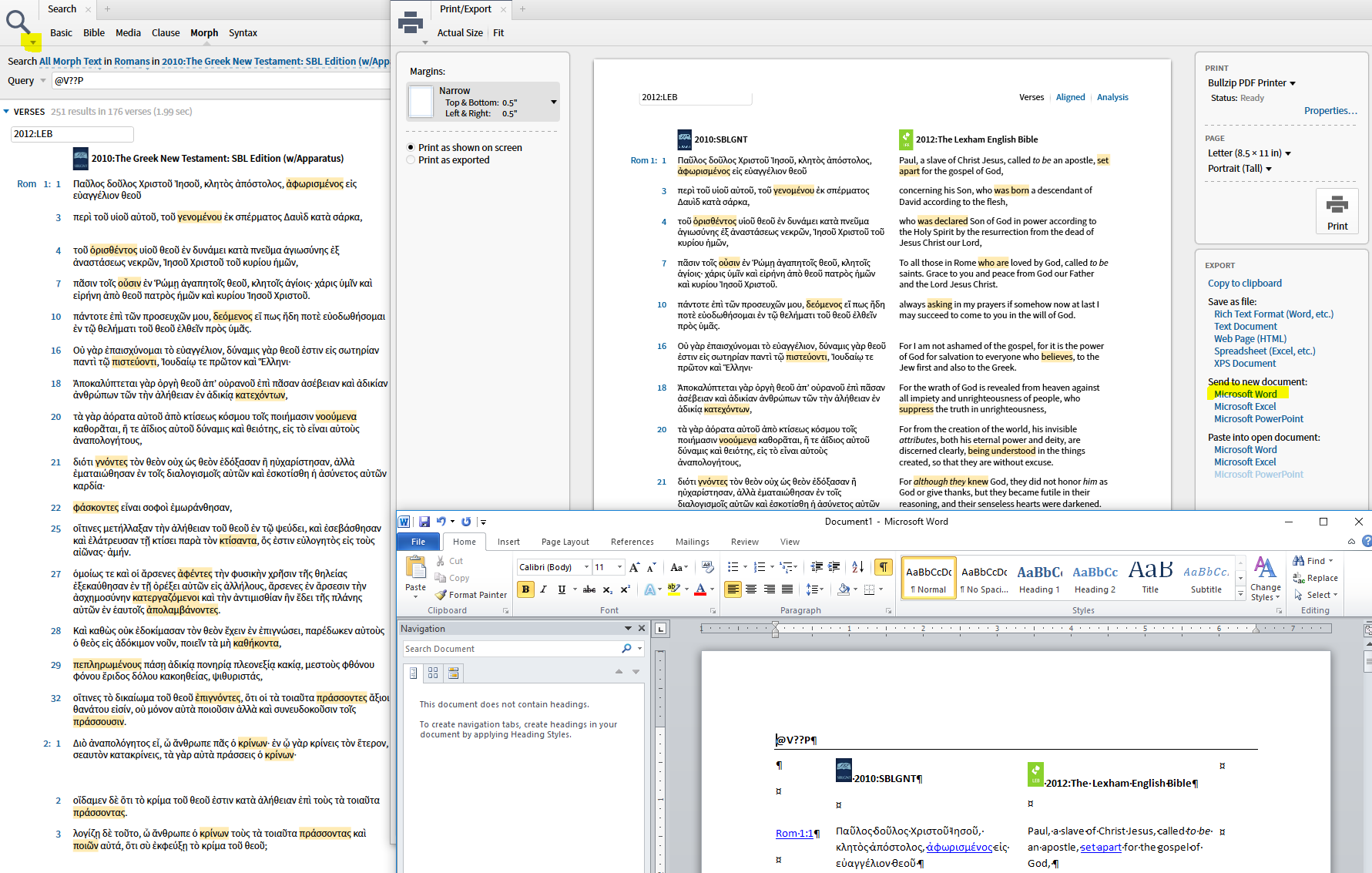The height and width of the screenshot is (873, 1372).
Task: Collapse the VERSES results section
Action: click(x=6, y=112)
